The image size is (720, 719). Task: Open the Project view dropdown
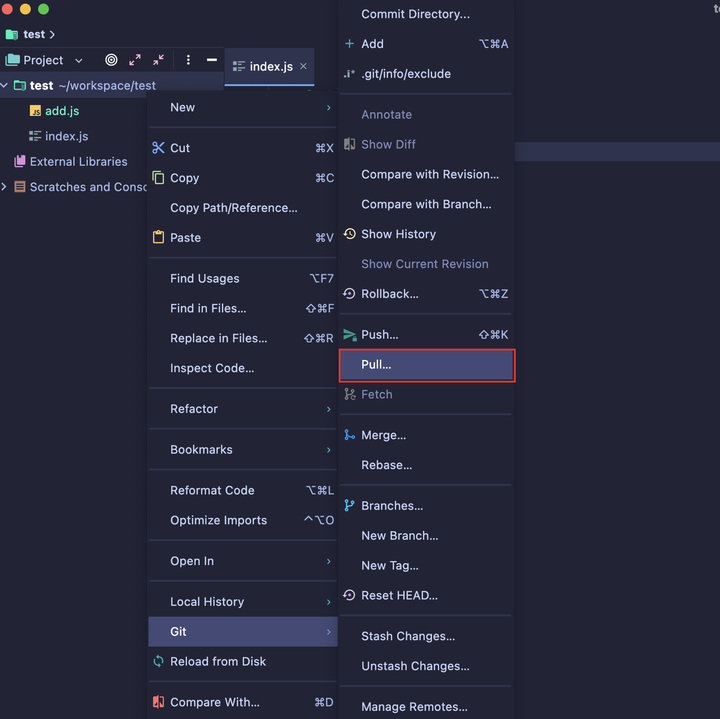(x=79, y=60)
